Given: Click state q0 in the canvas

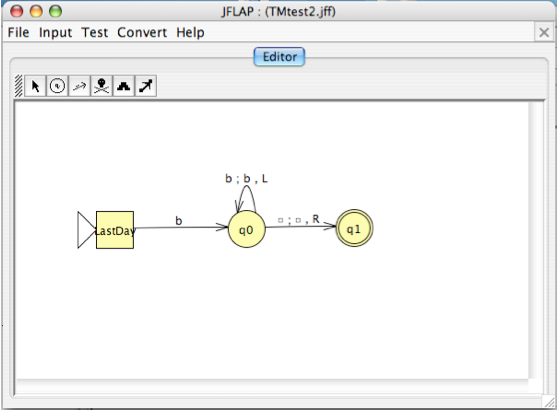Looking at the screenshot, I should point(247,229).
